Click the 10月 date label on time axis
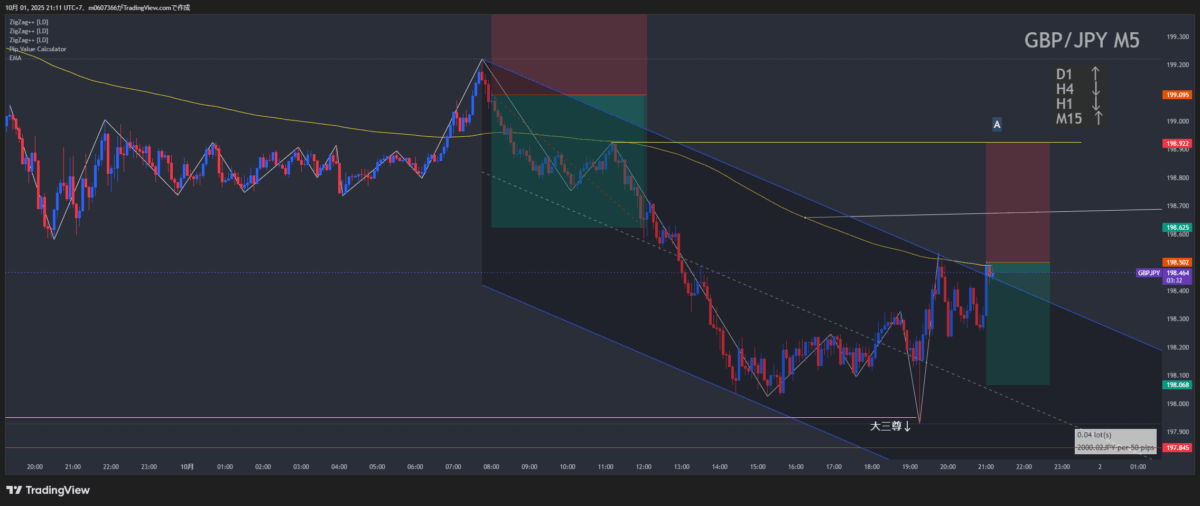 187,466
